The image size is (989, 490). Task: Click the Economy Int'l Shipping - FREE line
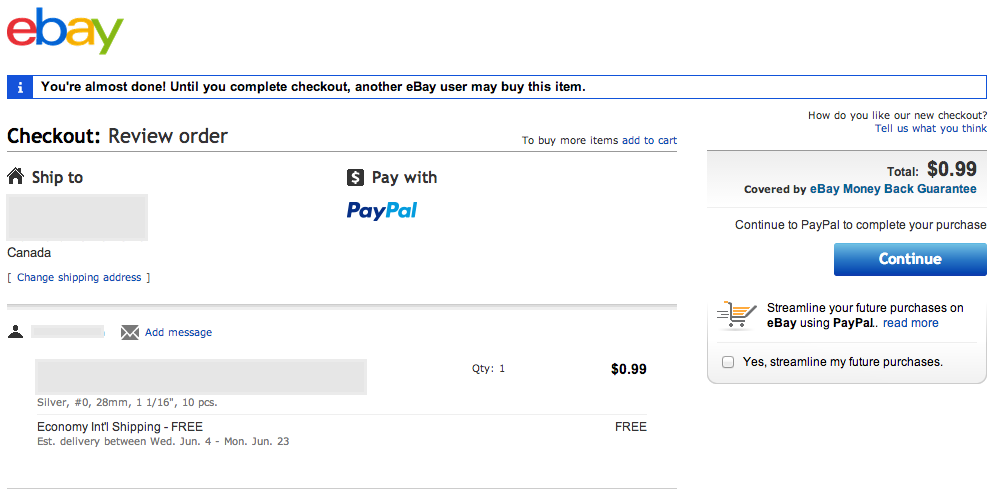coord(119,427)
